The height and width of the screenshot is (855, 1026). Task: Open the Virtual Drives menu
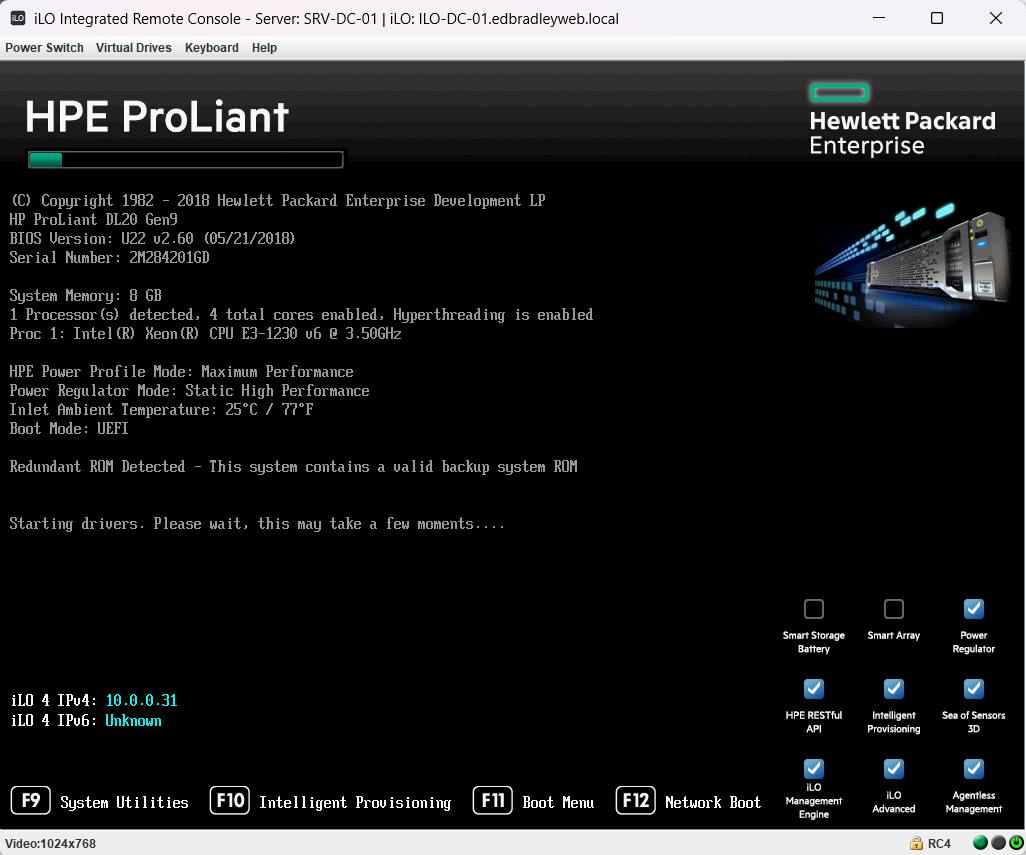pos(133,47)
